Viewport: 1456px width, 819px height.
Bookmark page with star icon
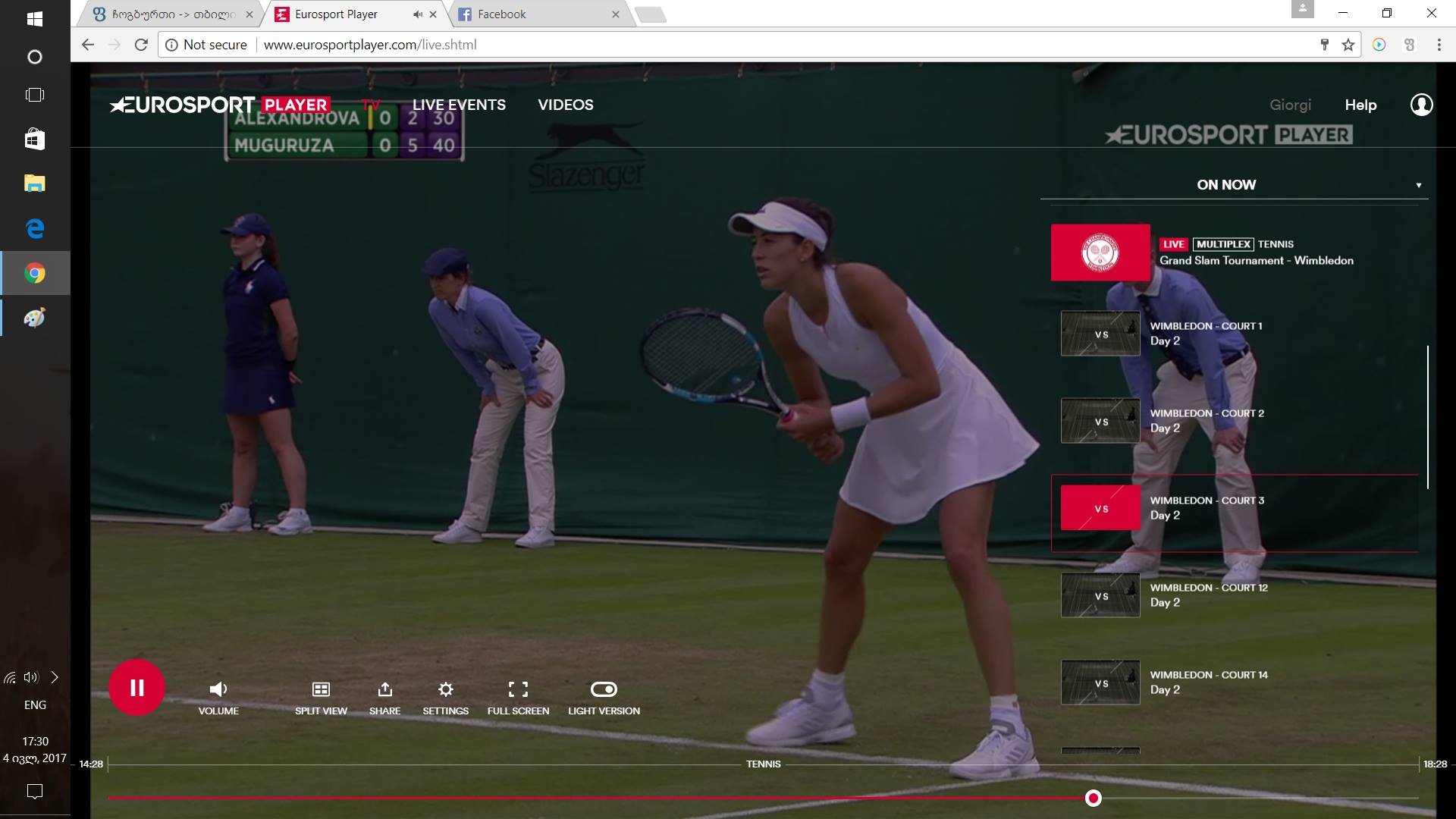pyautogui.click(x=1348, y=45)
